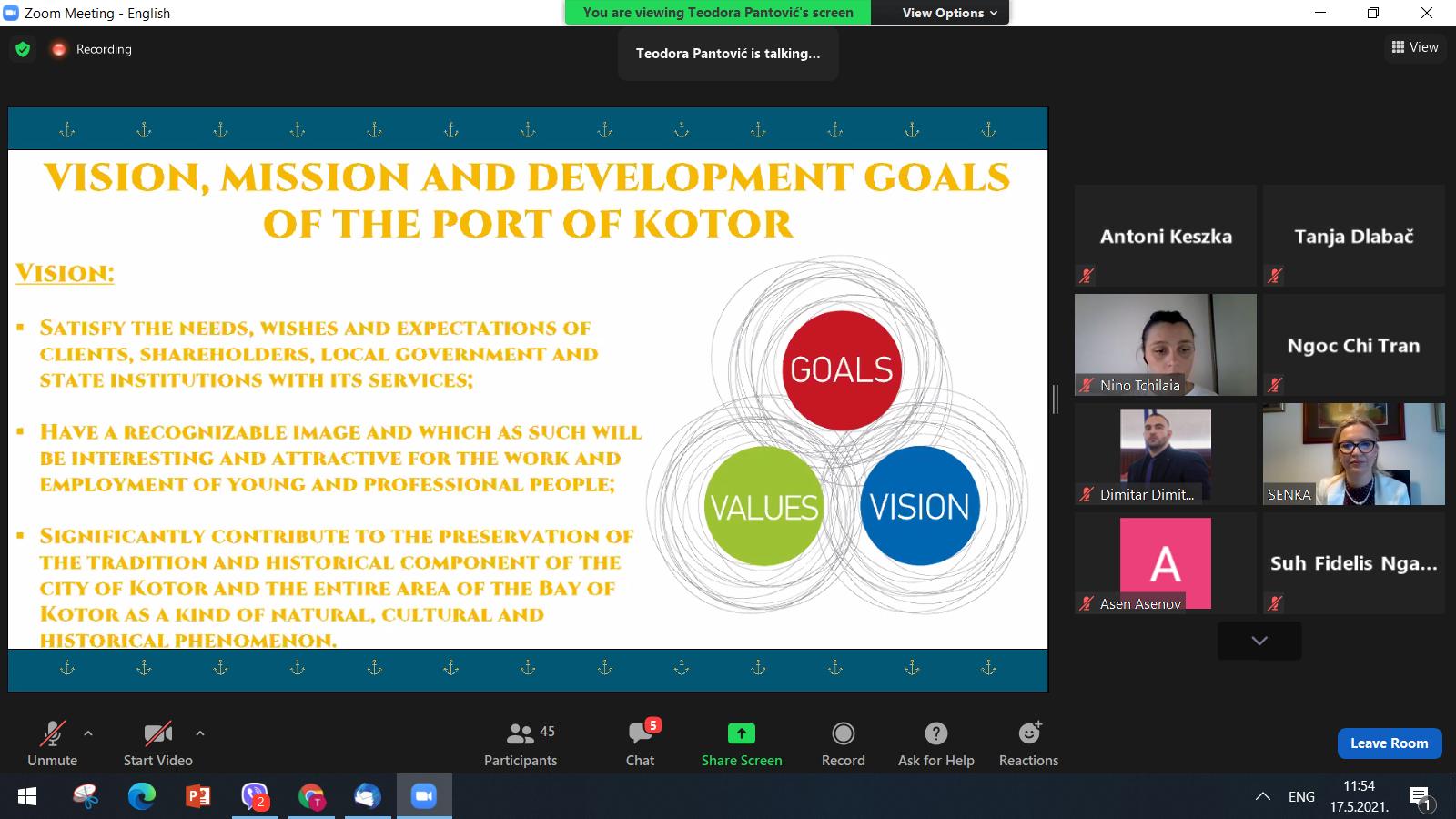Viewport: 1456px width, 819px height.
Task: Open the Participants panel
Action: click(x=521, y=744)
